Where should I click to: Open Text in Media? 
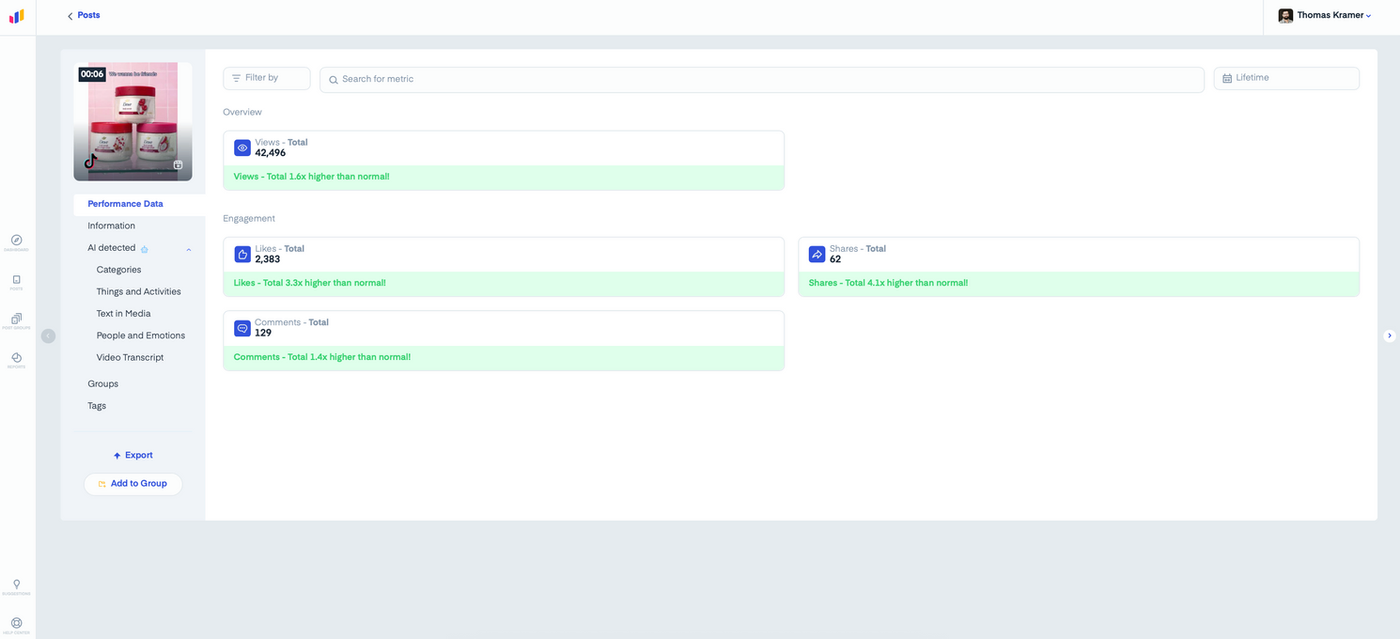coord(123,314)
